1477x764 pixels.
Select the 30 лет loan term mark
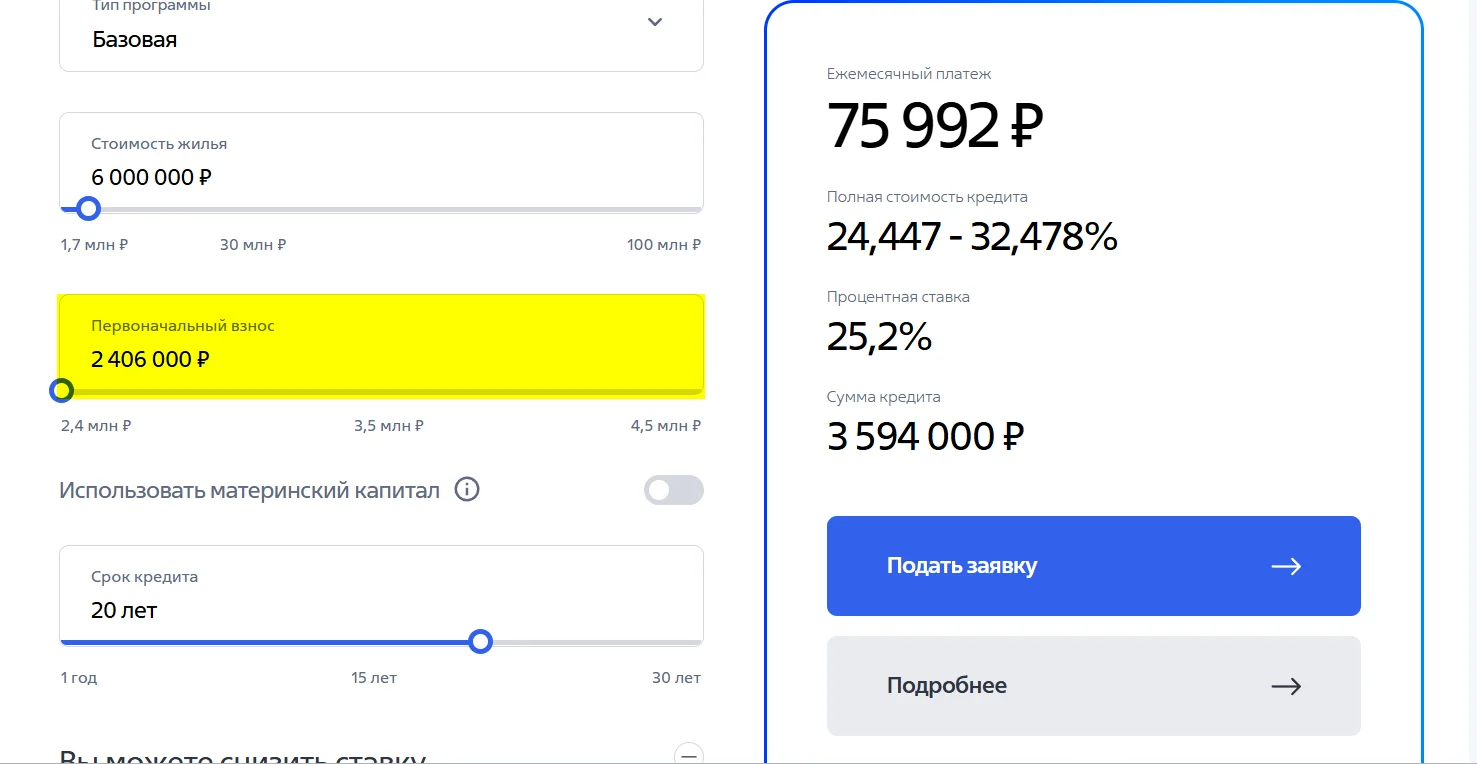(676, 678)
